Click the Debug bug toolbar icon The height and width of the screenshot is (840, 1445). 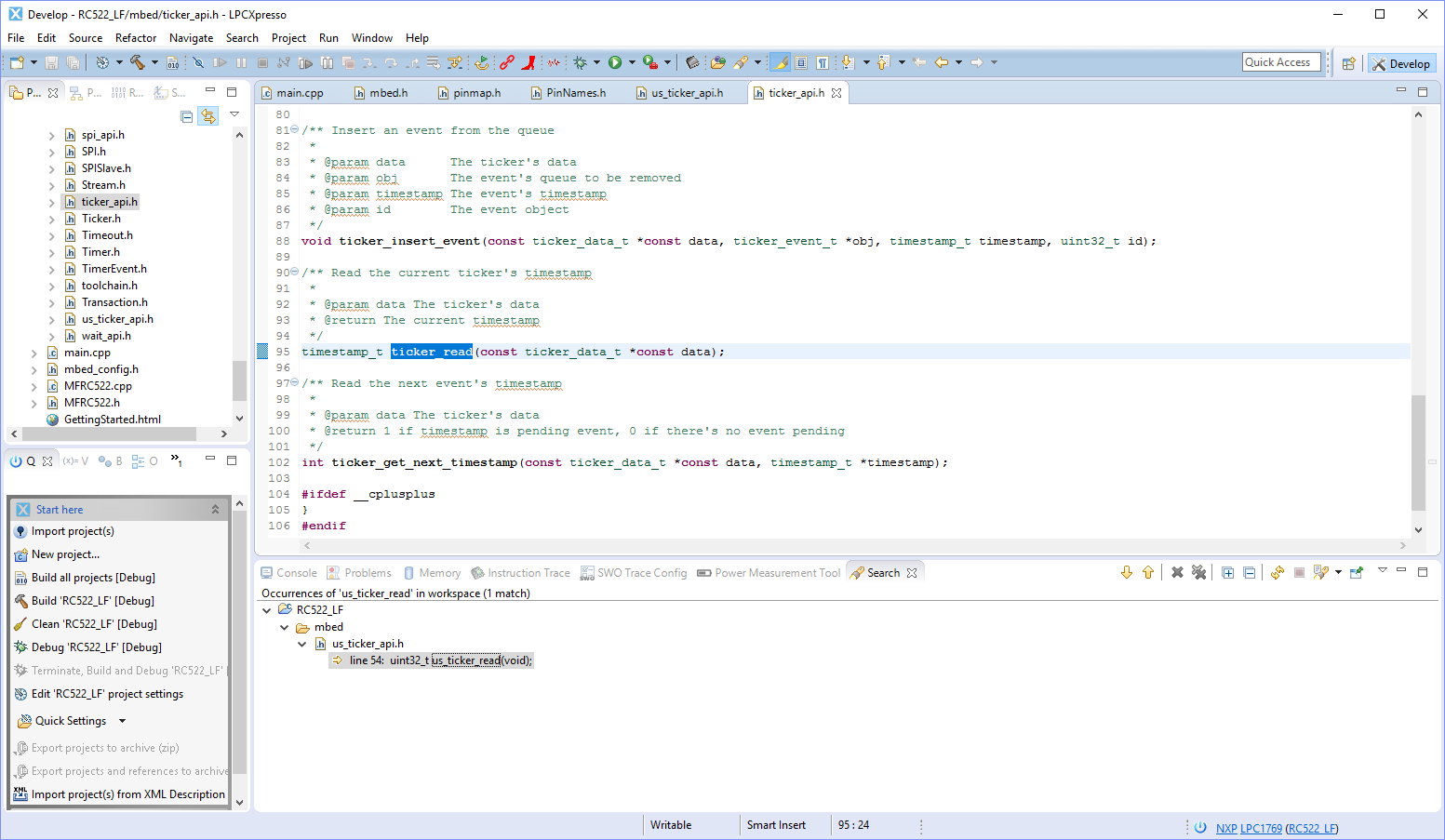point(580,62)
